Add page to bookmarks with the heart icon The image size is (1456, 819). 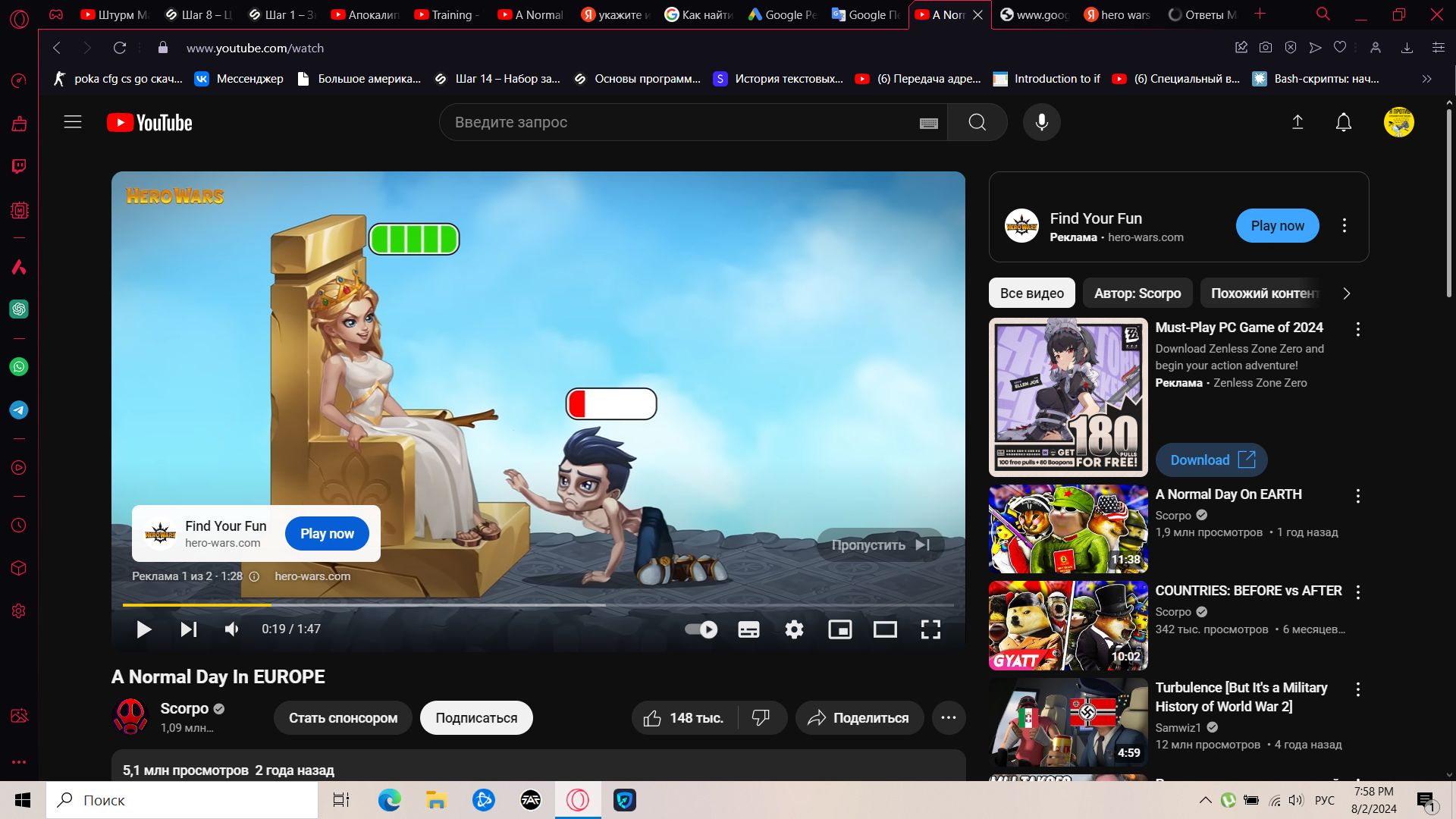[x=1340, y=48]
